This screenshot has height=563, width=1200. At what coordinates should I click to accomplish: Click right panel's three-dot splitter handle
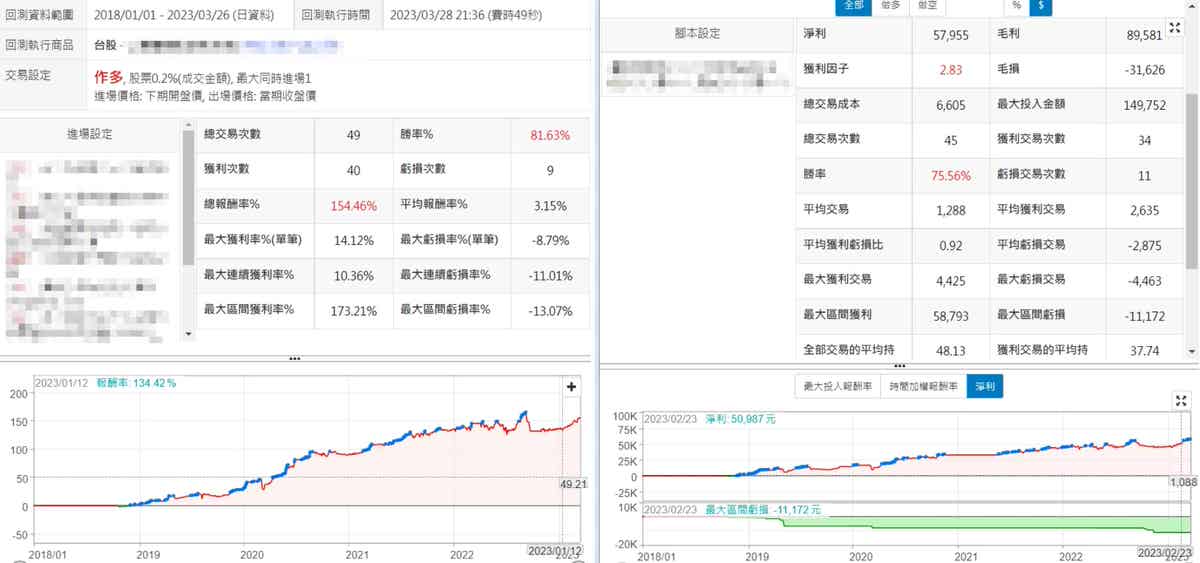coord(898,367)
